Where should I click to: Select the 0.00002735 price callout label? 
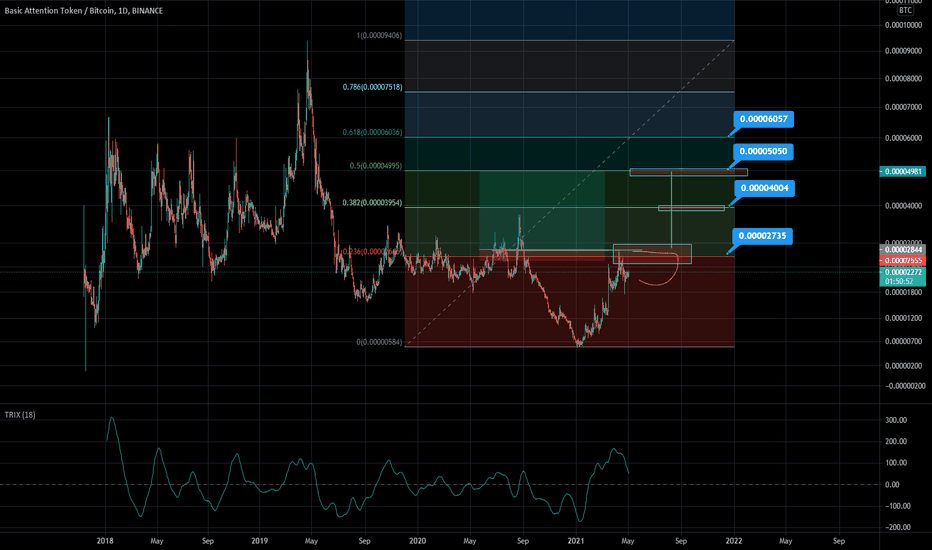(x=762, y=236)
